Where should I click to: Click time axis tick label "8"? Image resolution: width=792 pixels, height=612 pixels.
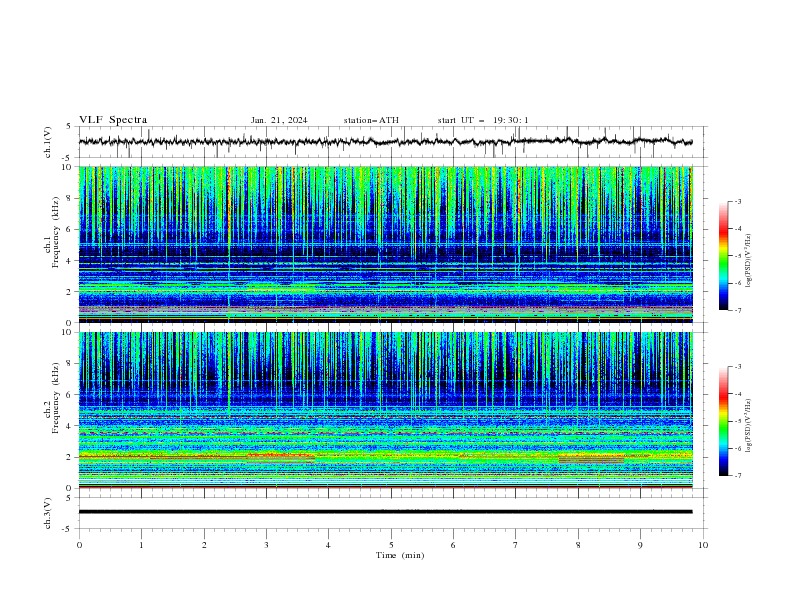click(x=578, y=545)
